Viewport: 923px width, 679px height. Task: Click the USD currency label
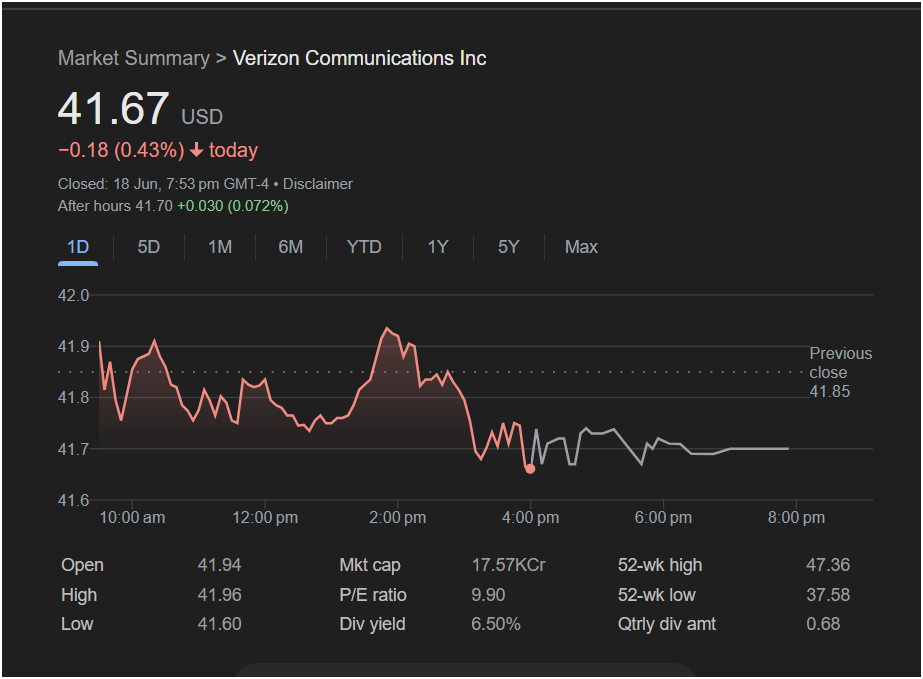click(202, 117)
